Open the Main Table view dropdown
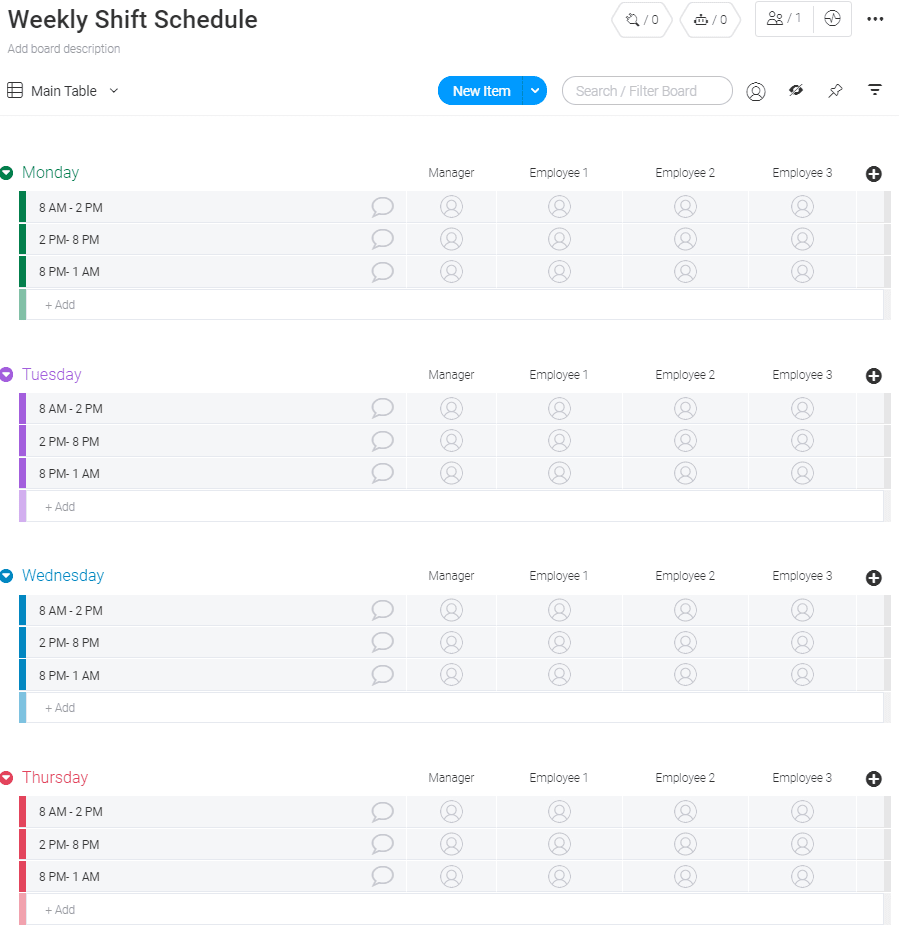The image size is (899, 926). point(114,91)
